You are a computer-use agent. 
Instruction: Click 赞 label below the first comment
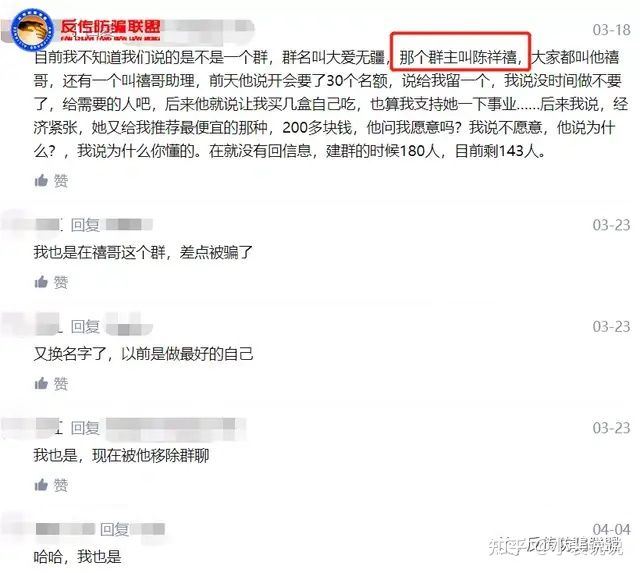61,180
